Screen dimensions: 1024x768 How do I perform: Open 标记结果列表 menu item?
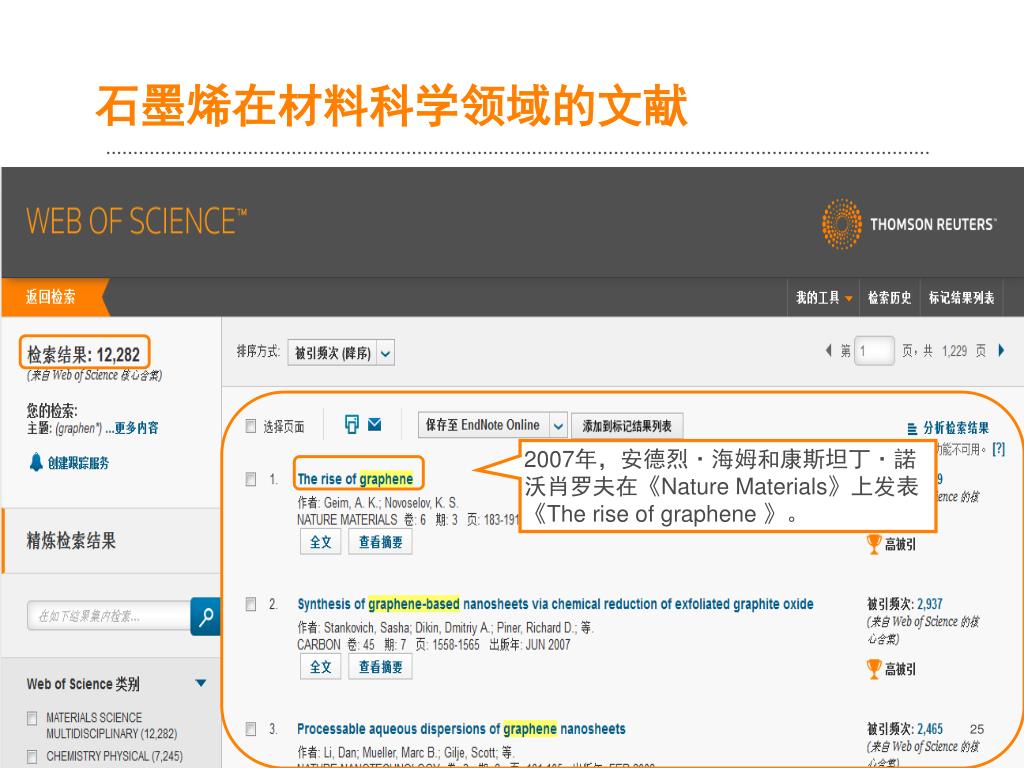click(961, 298)
